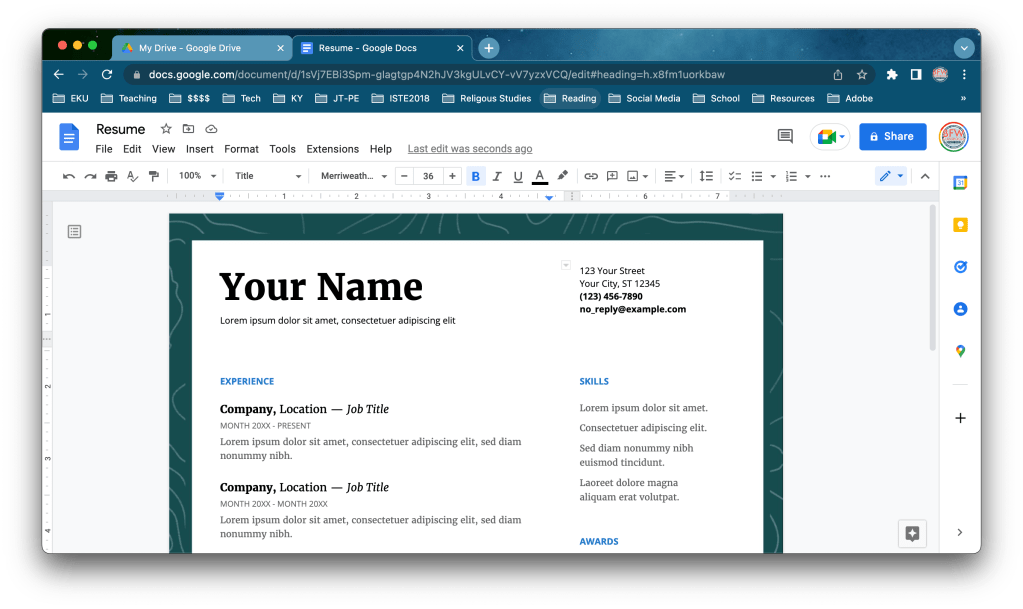Open the Title paragraph style dropdown
Image resolution: width=1023 pixels, height=609 pixels.
tap(267, 176)
